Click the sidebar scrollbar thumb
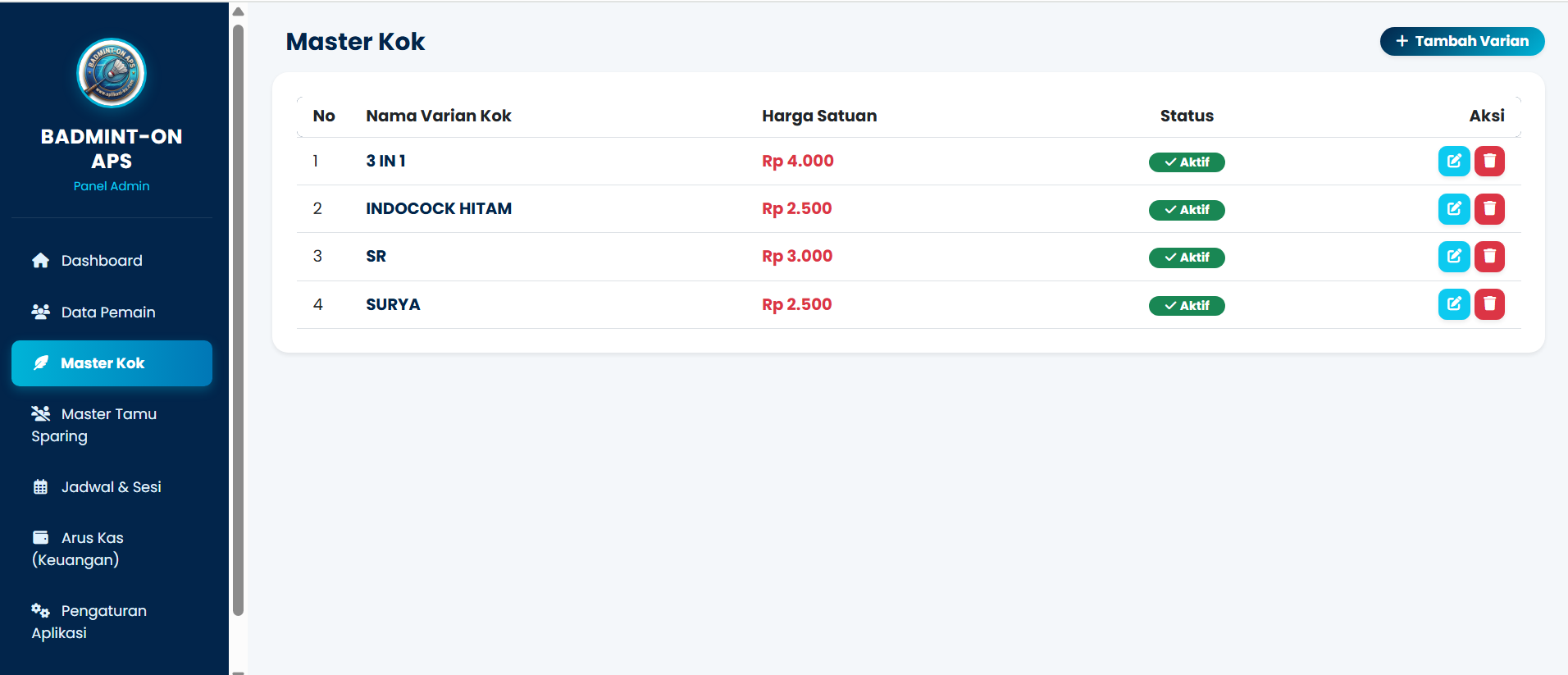 point(239,320)
